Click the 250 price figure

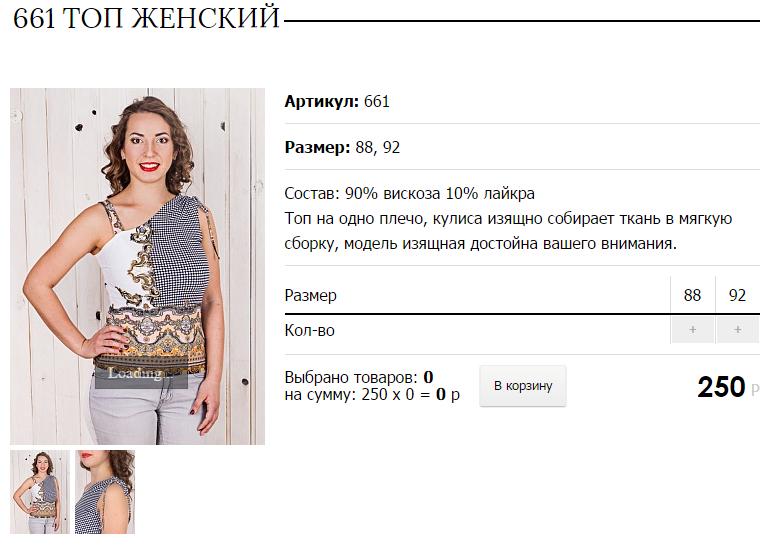click(x=722, y=387)
